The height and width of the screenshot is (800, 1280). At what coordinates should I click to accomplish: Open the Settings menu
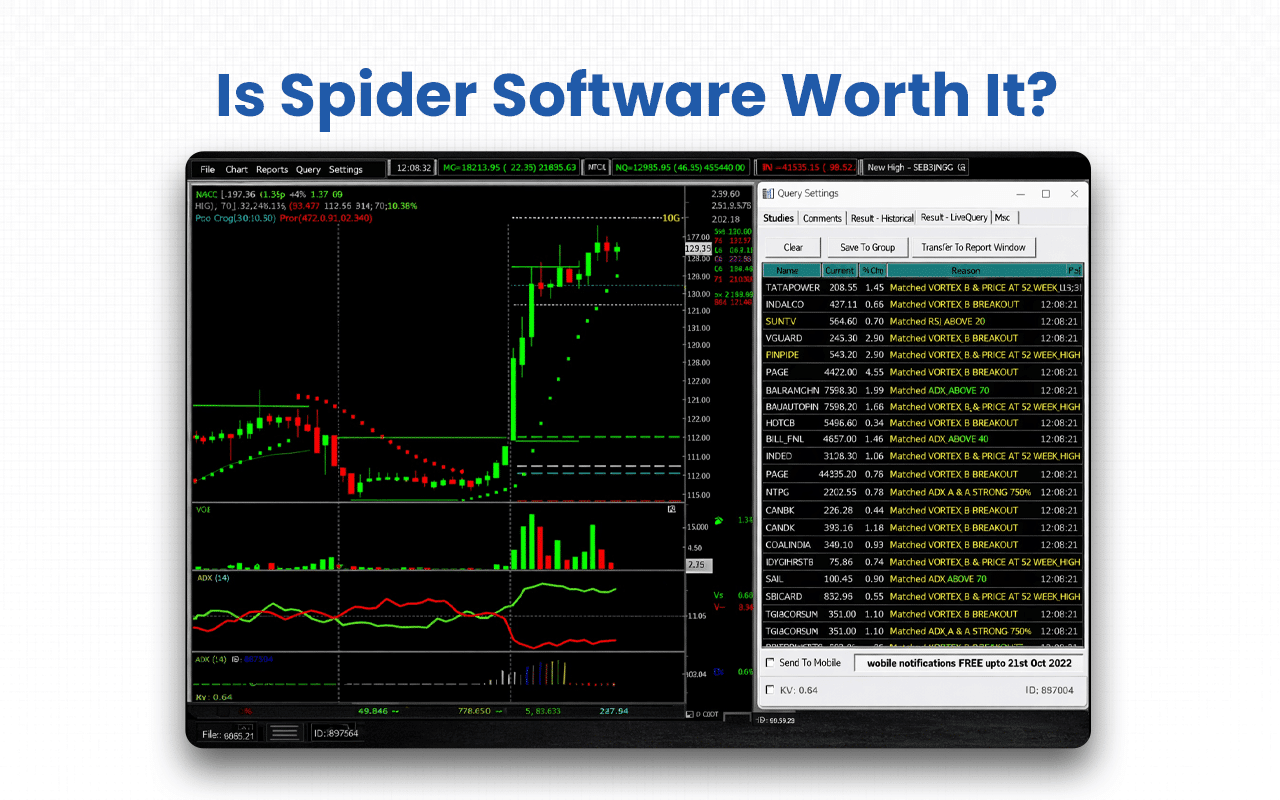point(344,170)
